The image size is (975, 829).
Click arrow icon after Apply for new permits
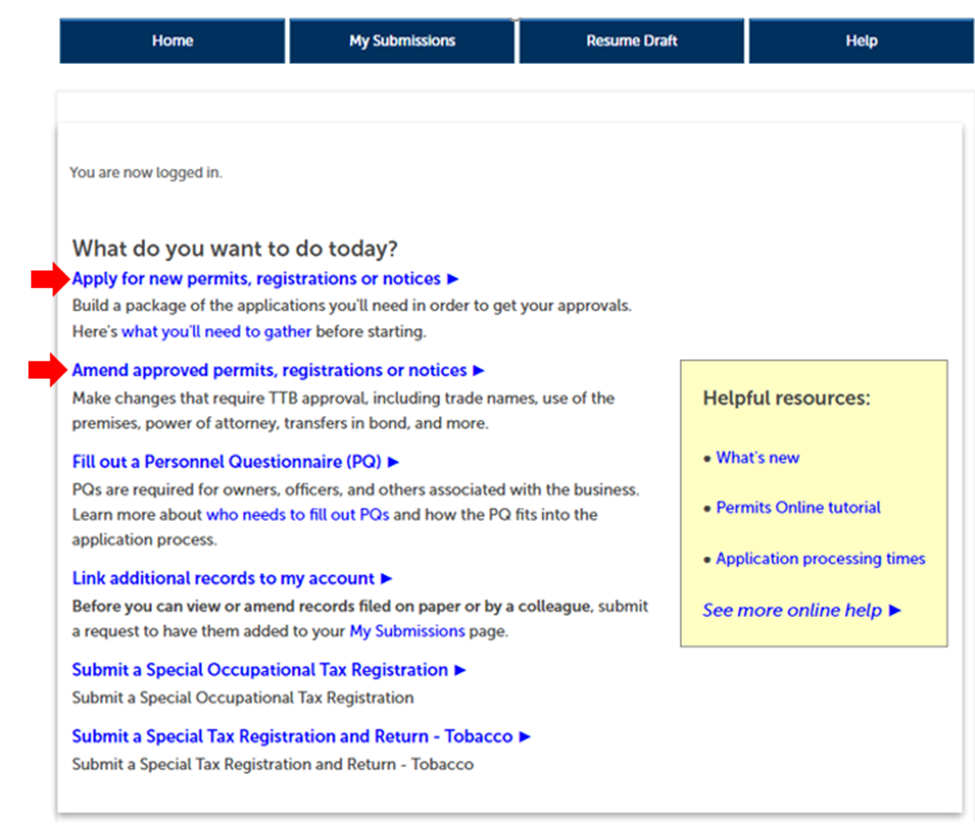(453, 280)
